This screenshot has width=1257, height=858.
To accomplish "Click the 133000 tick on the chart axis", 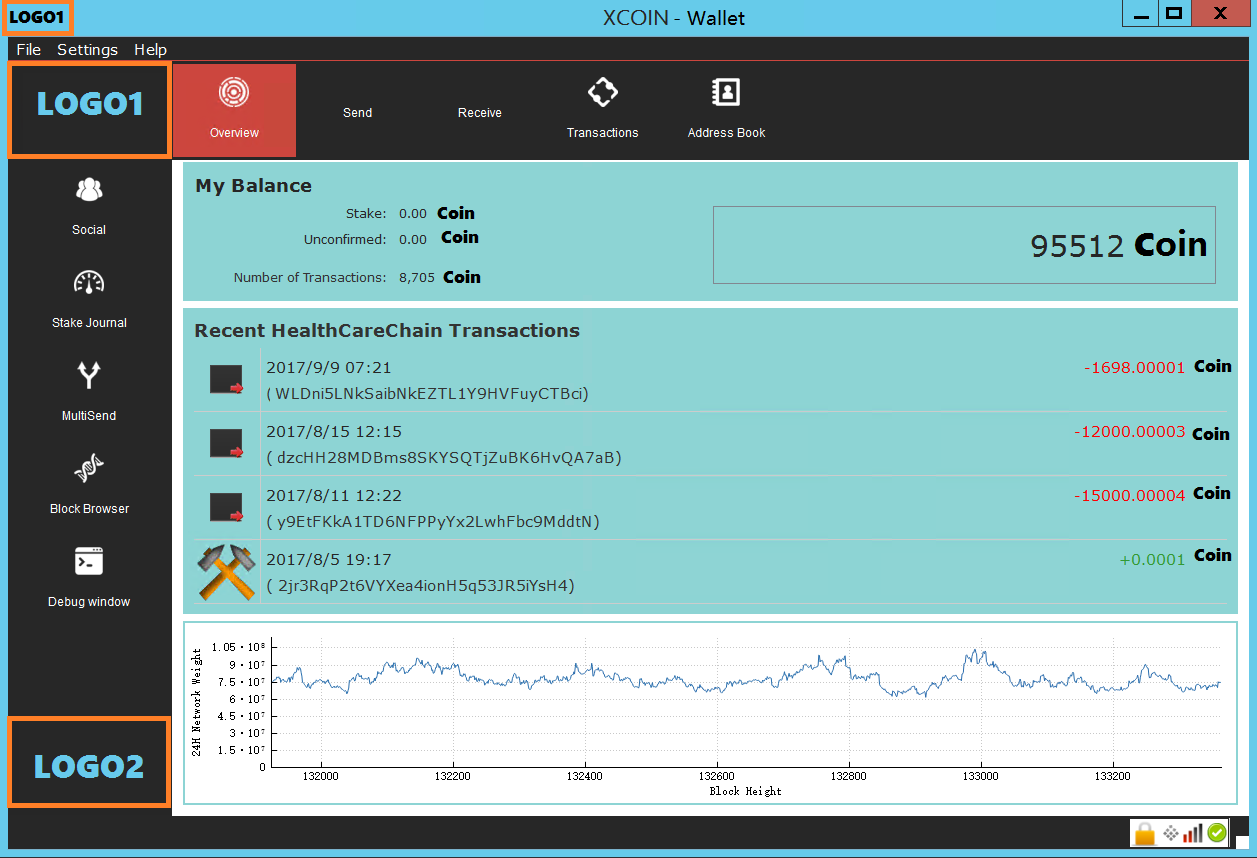I will pos(980,776).
